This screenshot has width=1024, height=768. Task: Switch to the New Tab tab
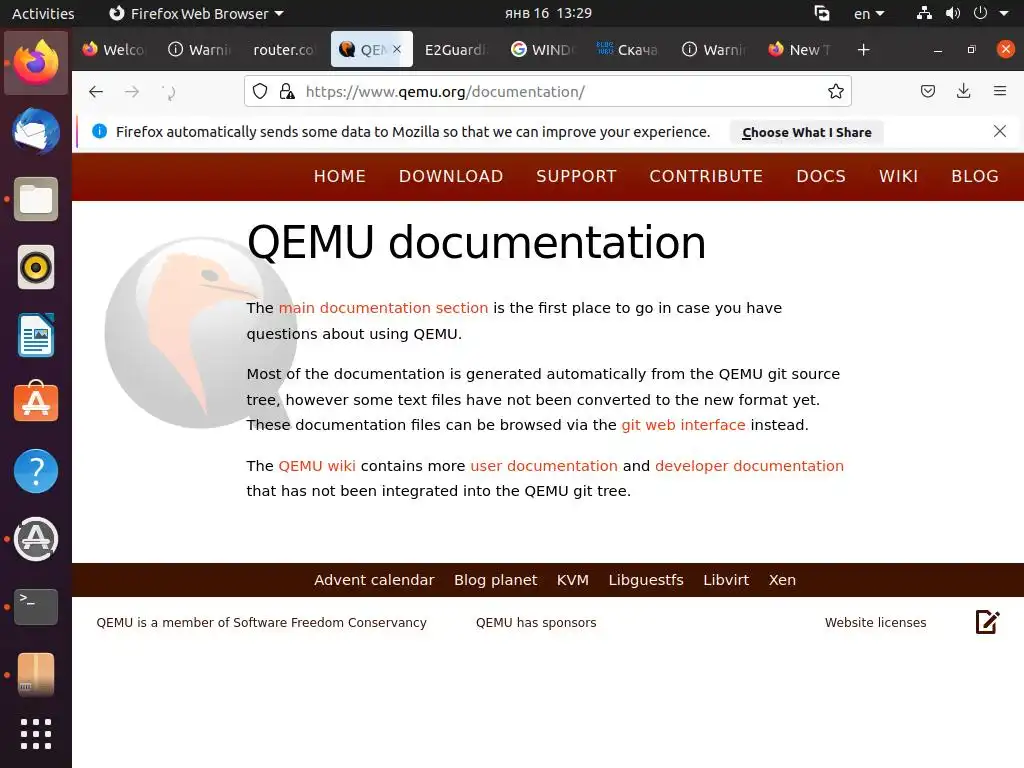799,50
